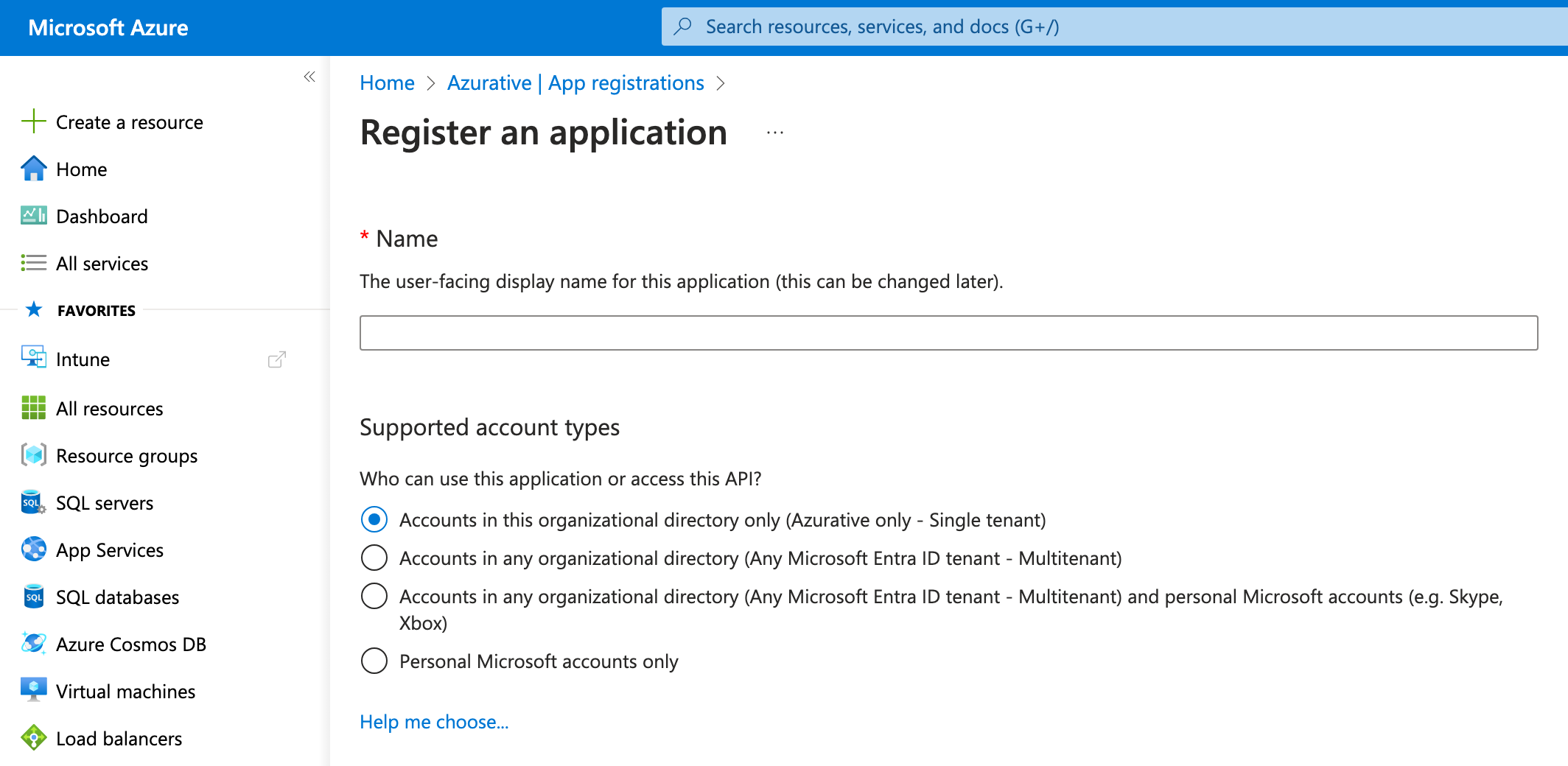Click the Azure Cosmos DB icon

34,644
